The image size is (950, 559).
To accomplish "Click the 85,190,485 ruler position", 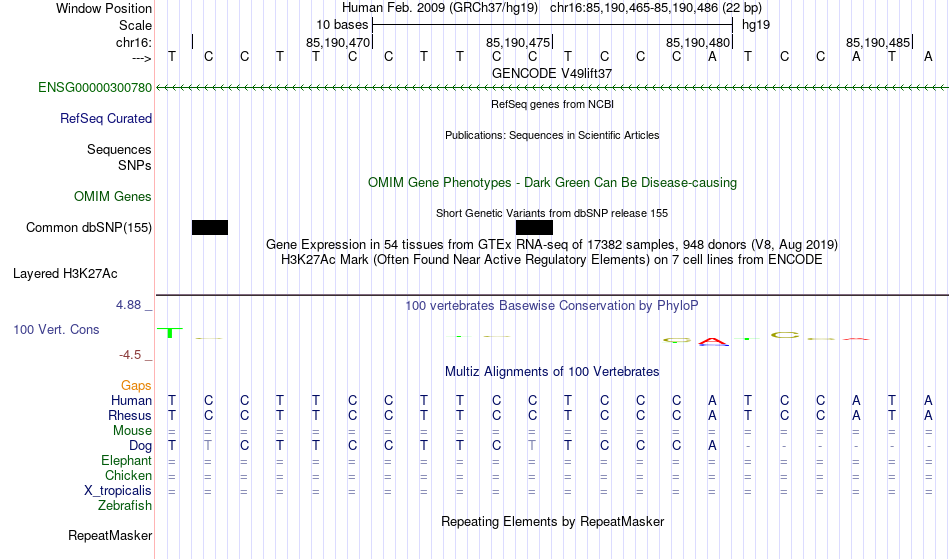I will pos(878,43).
